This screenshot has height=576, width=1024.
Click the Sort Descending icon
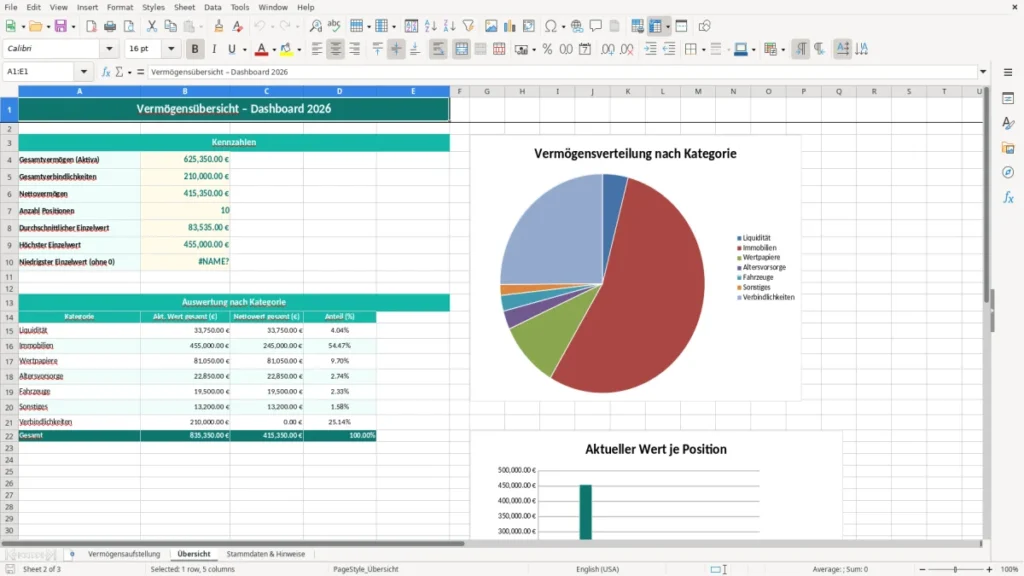(x=449, y=26)
